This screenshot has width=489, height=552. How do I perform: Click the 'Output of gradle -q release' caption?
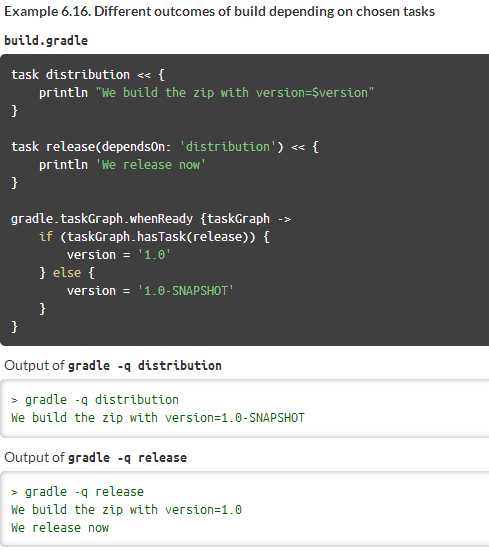tap(95, 458)
